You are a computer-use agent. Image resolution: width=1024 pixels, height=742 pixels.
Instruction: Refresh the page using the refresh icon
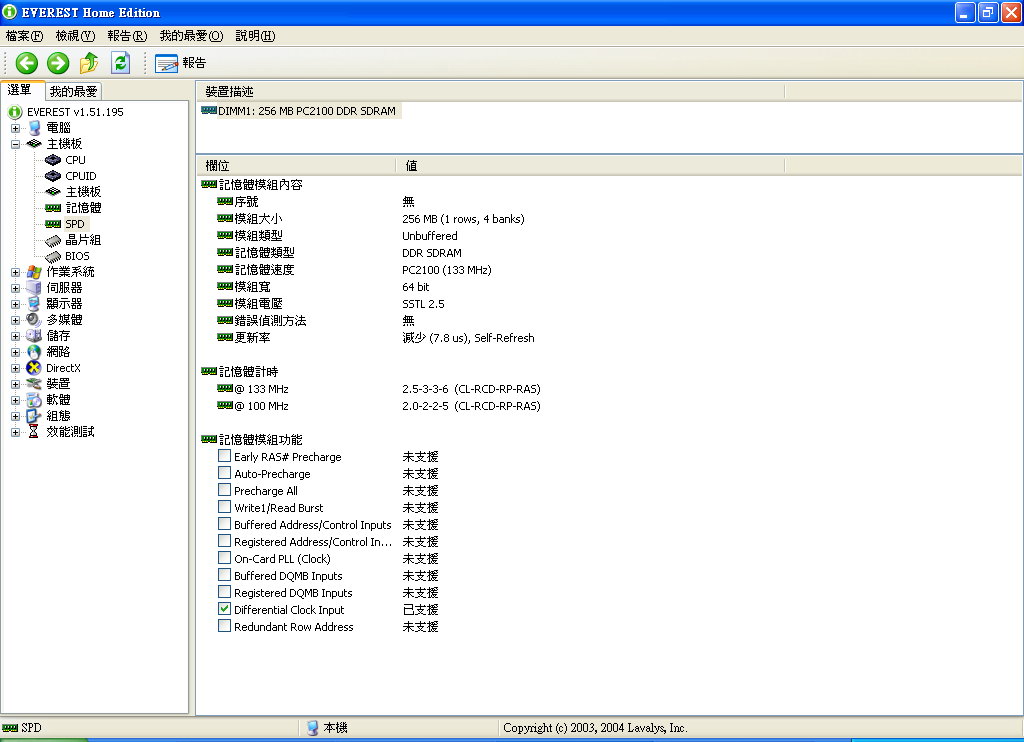coord(120,63)
